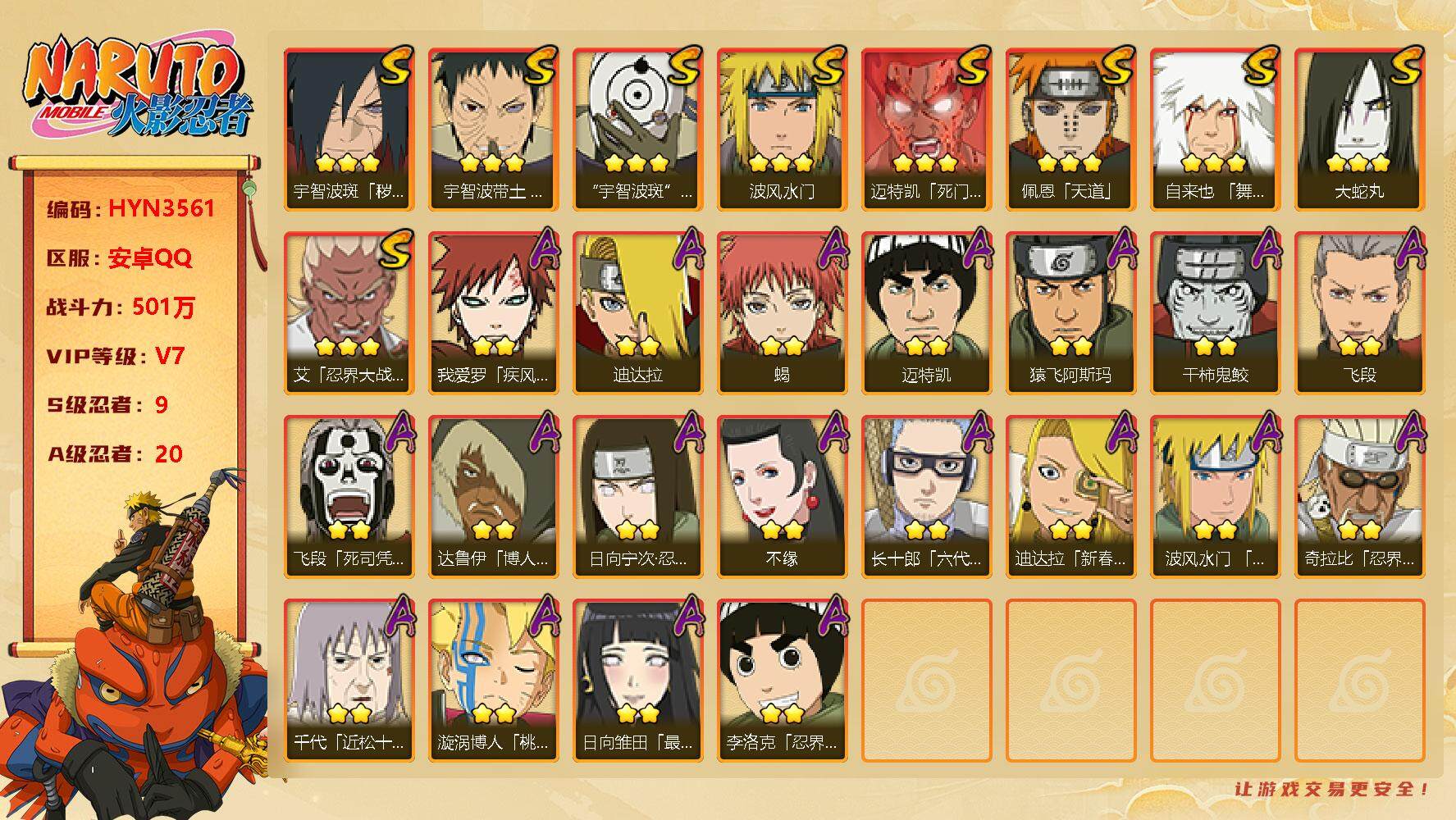Viewport: 1456px width, 820px height.
Task: Select the 迪达拉 A-rank card
Action: click(x=637, y=313)
